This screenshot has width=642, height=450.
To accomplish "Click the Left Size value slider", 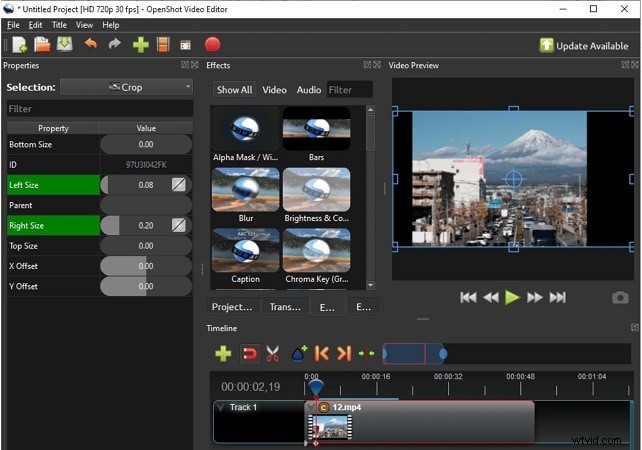I will [146, 185].
